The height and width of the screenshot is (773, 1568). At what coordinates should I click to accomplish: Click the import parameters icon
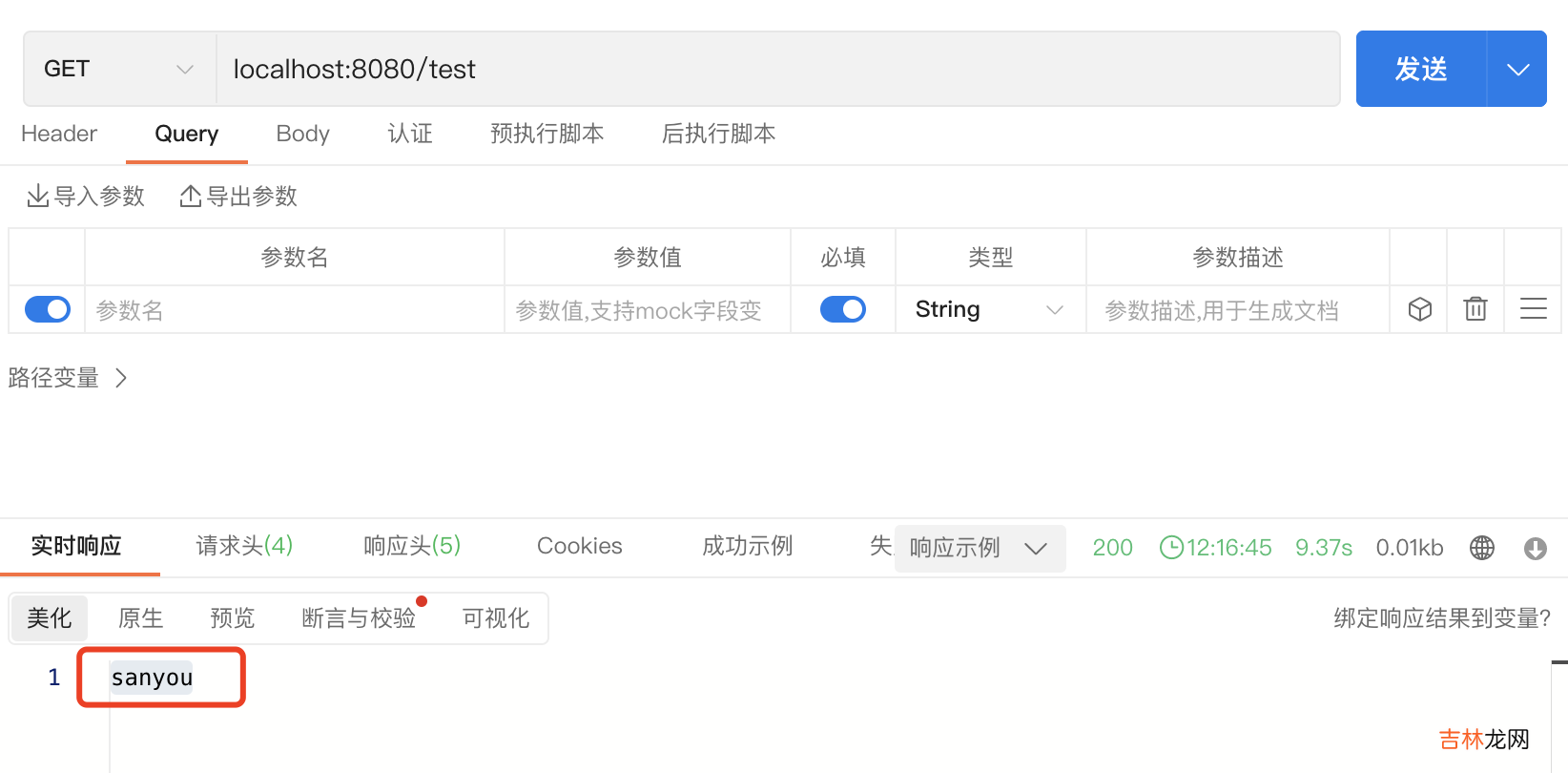38,197
